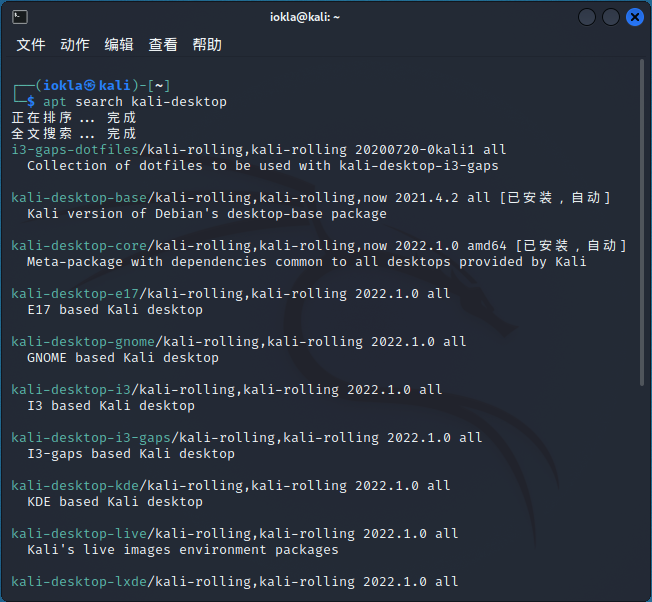Click the terminal icon in title bar
The image size is (652, 602).
20,17
